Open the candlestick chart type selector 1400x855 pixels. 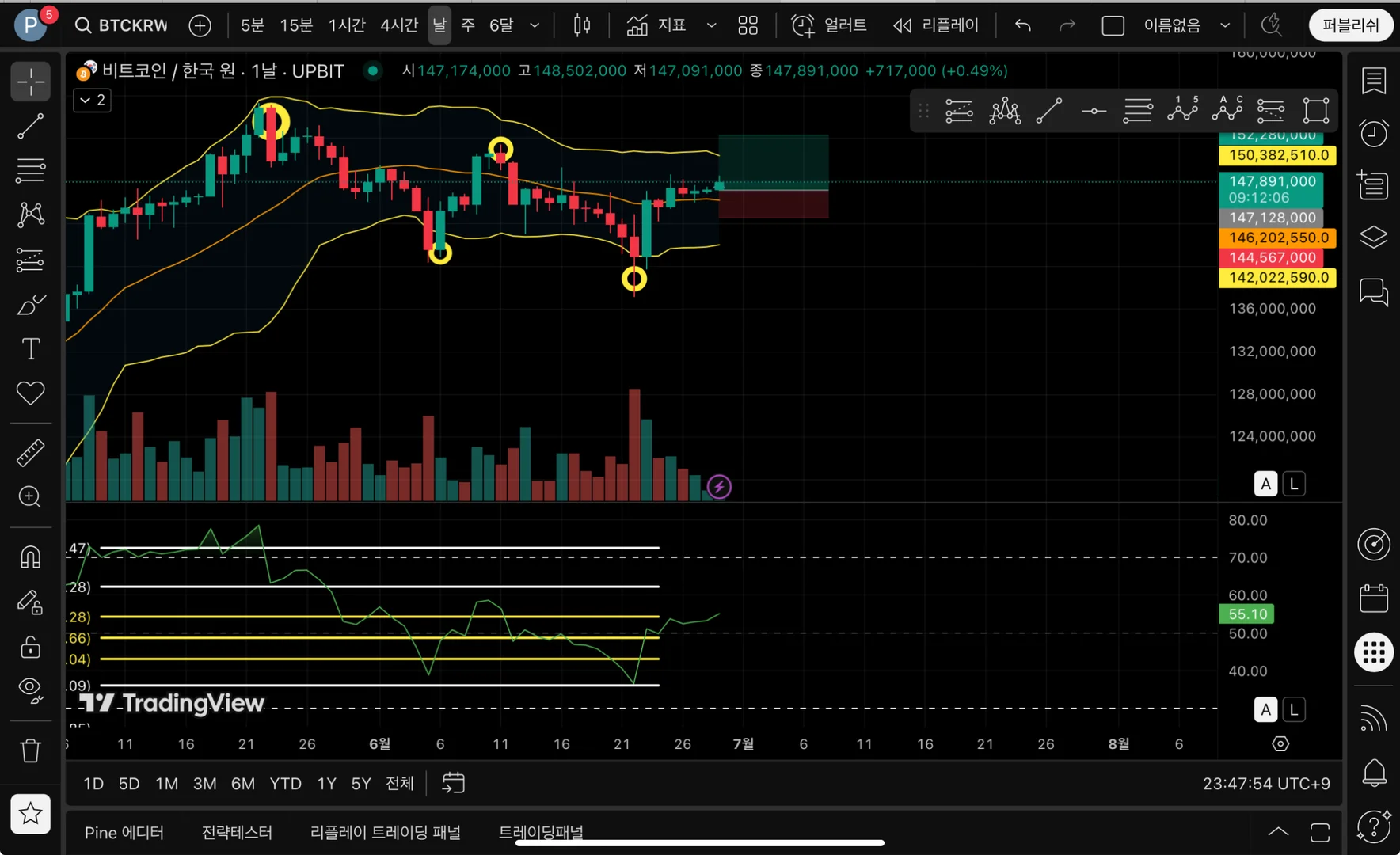pyautogui.click(x=582, y=25)
